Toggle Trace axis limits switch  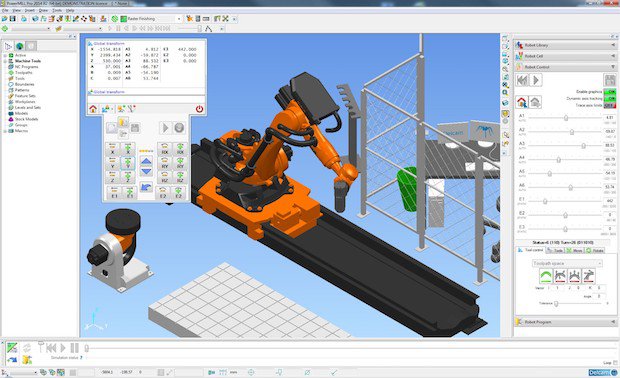pyautogui.click(x=610, y=106)
